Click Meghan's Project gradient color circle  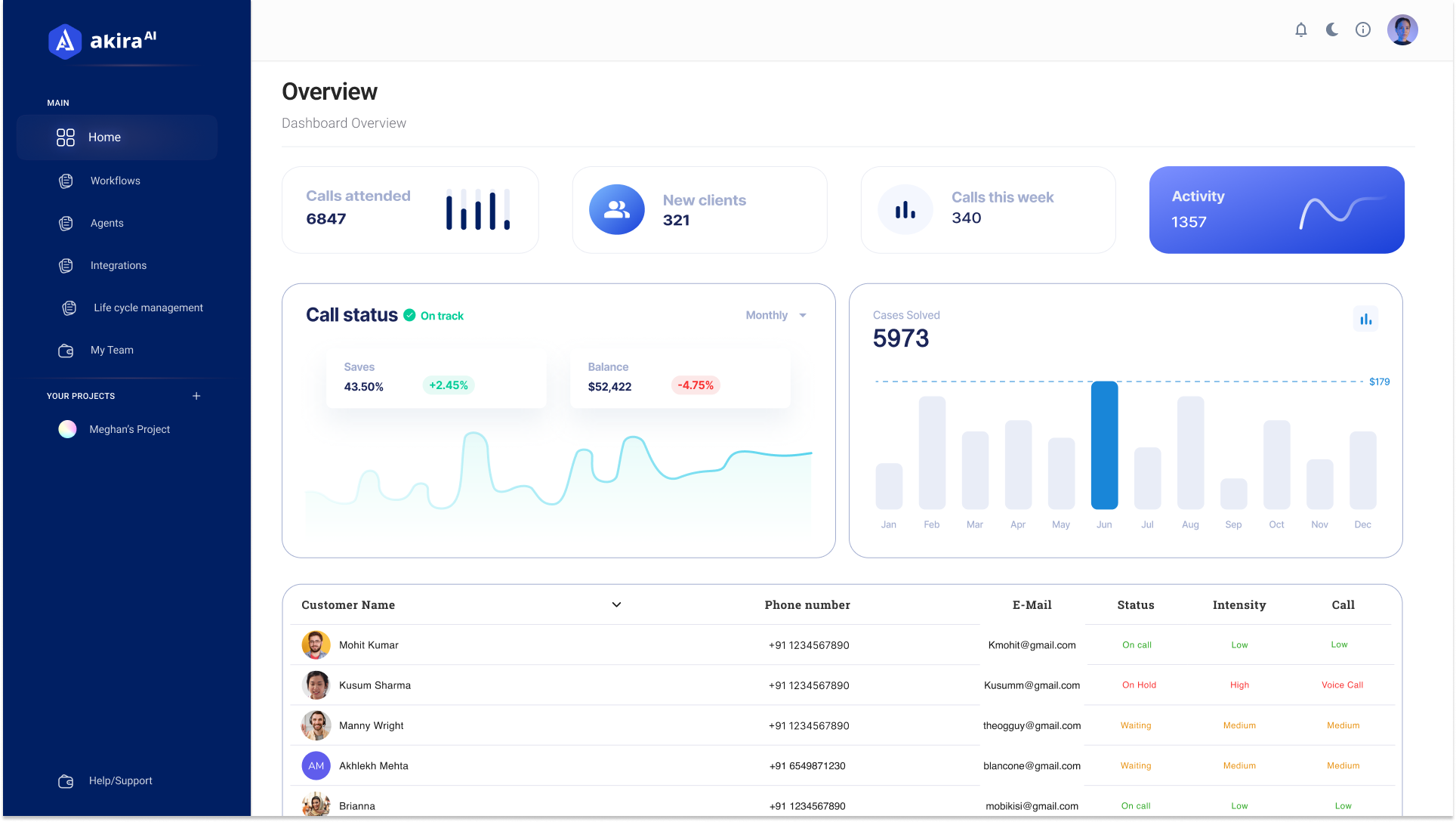tap(67, 429)
